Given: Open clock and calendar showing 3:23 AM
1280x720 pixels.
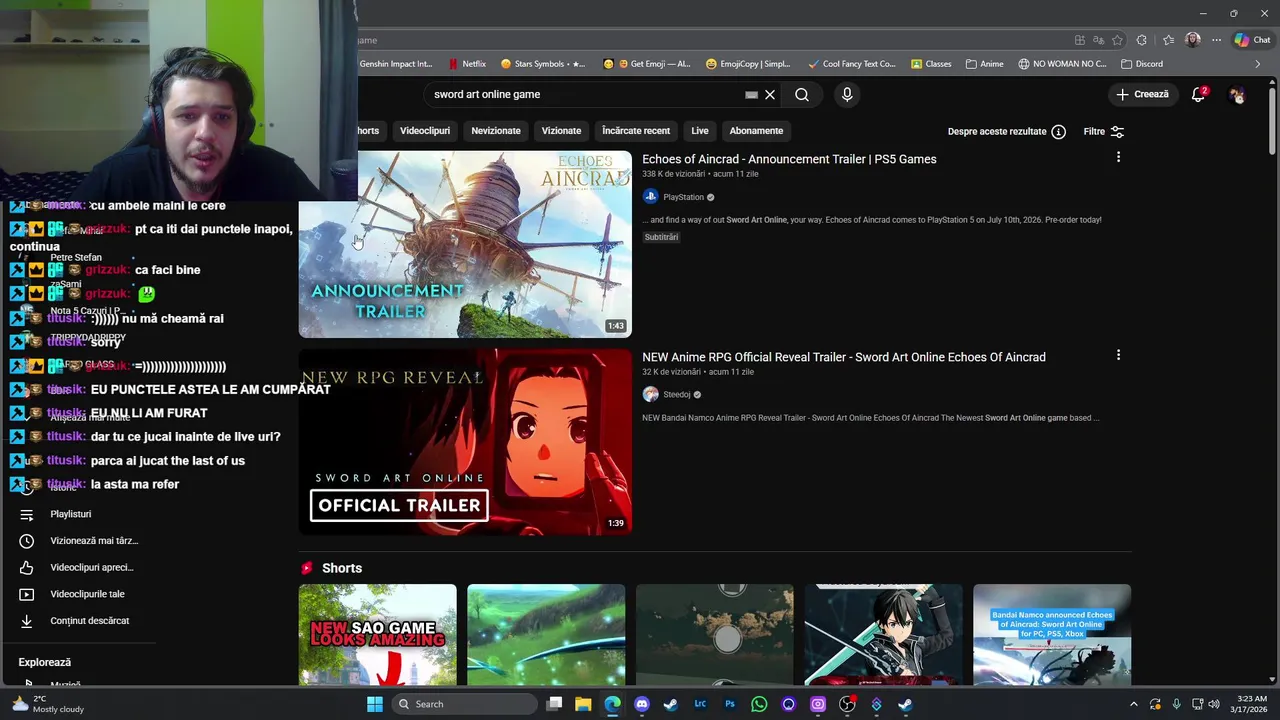Looking at the screenshot, I should coord(1252,704).
